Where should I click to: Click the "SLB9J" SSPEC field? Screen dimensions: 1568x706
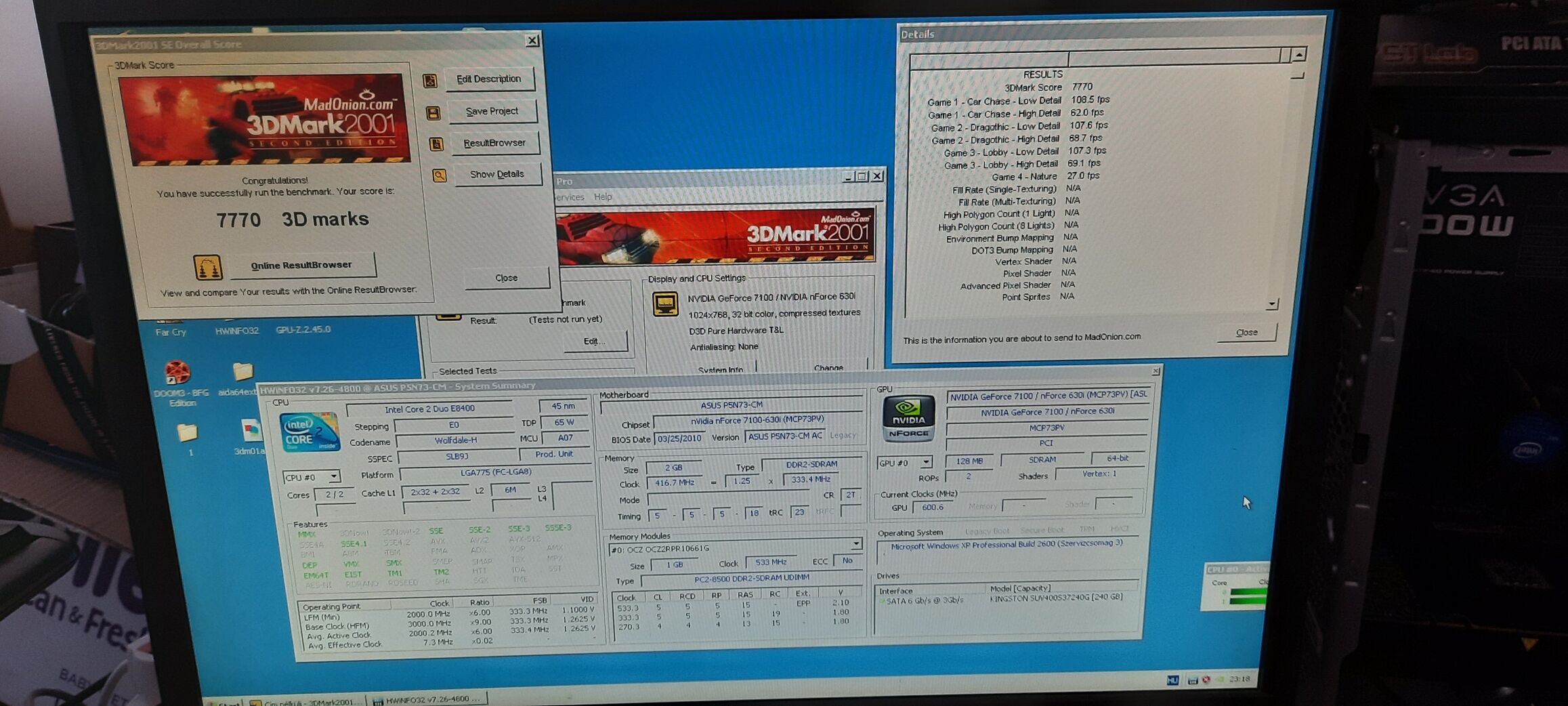[457, 457]
